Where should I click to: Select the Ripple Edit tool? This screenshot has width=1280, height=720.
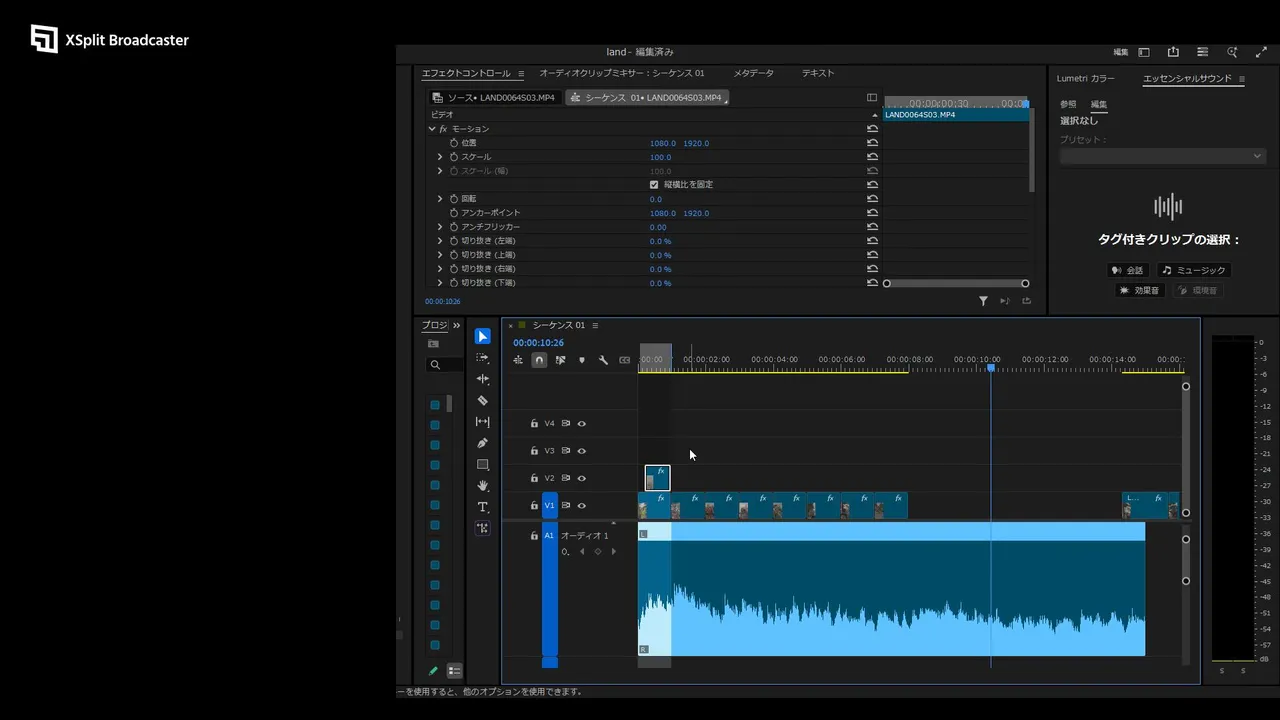(483, 379)
